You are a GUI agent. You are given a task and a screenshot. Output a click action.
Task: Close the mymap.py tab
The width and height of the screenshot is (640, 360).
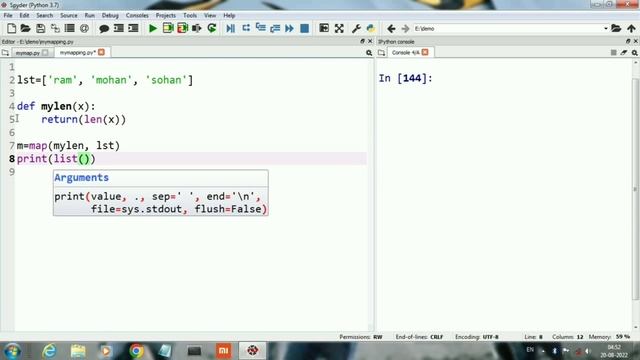45,53
